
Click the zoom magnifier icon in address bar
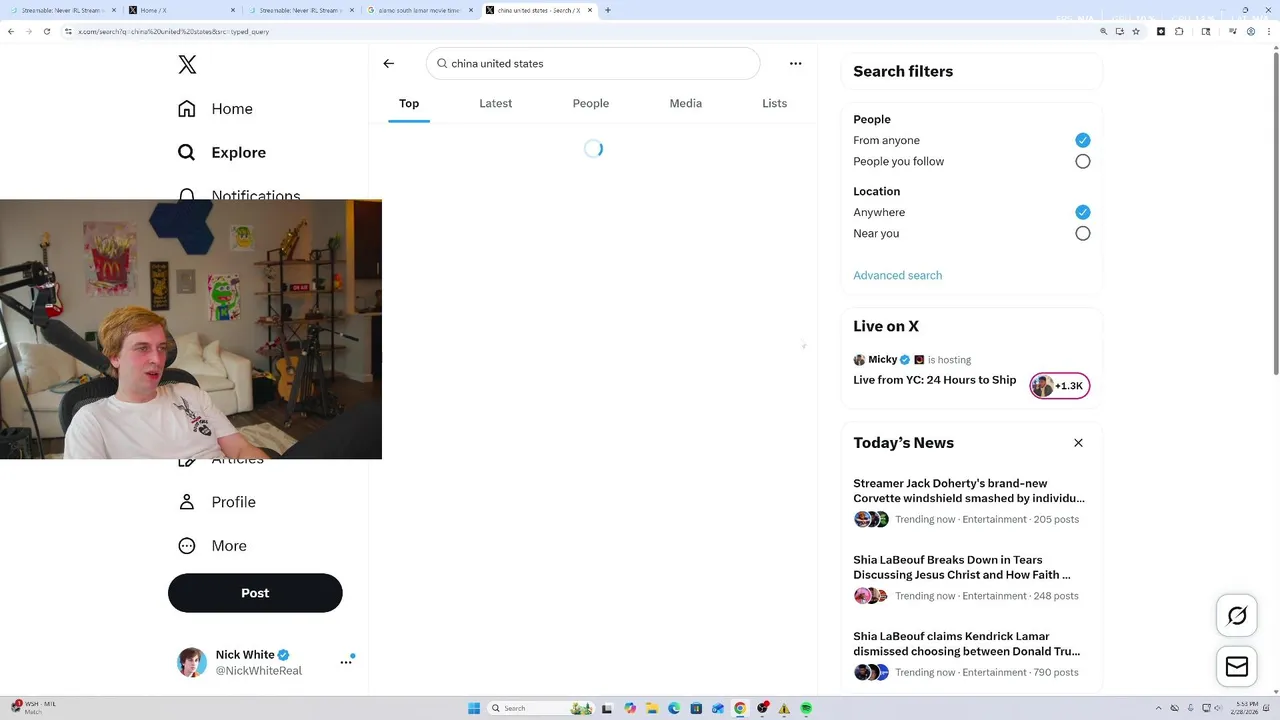pos(1104,31)
